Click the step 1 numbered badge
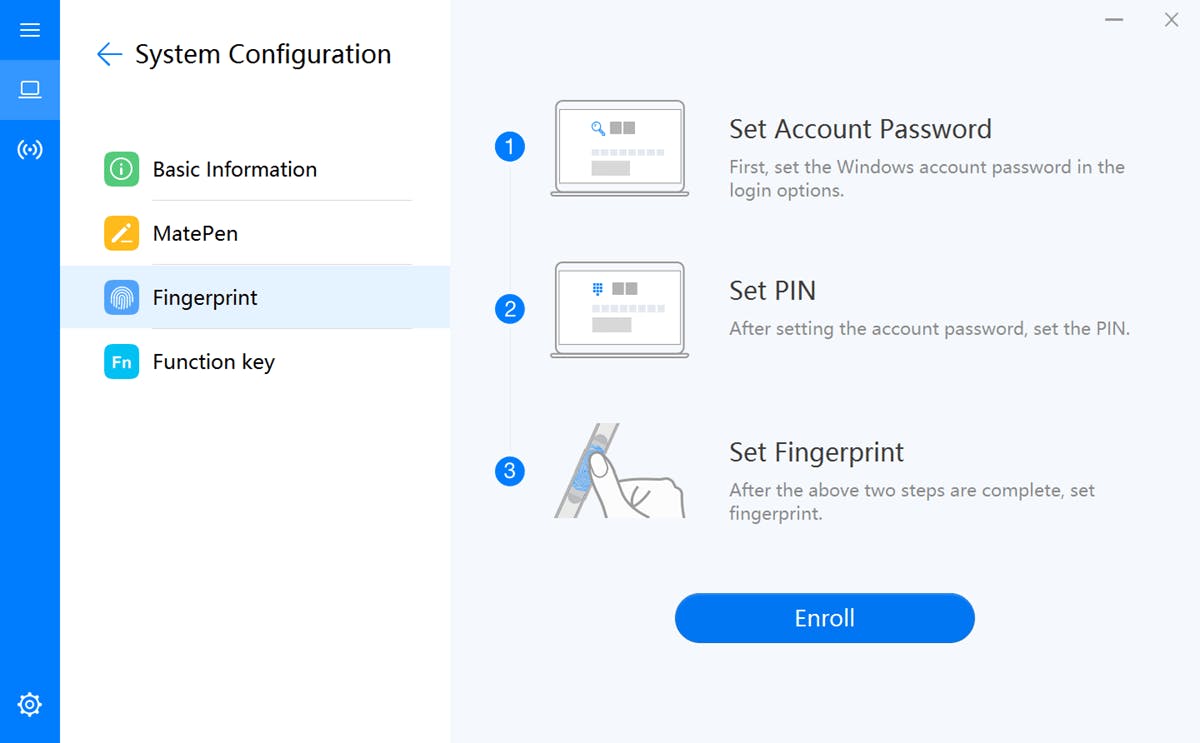Image resolution: width=1200 pixels, height=743 pixels. (x=511, y=146)
